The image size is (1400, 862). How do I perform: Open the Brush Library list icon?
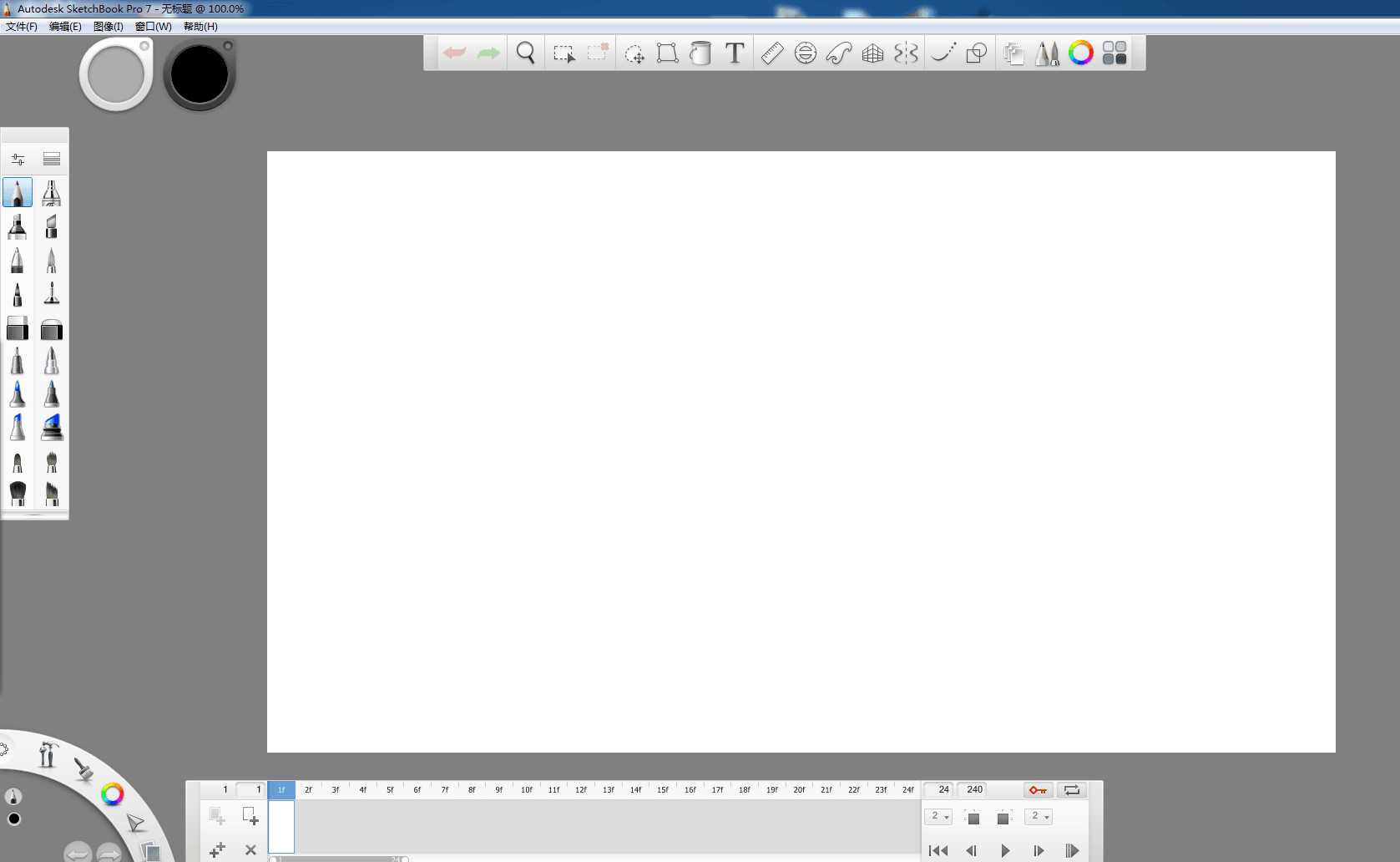point(52,159)
